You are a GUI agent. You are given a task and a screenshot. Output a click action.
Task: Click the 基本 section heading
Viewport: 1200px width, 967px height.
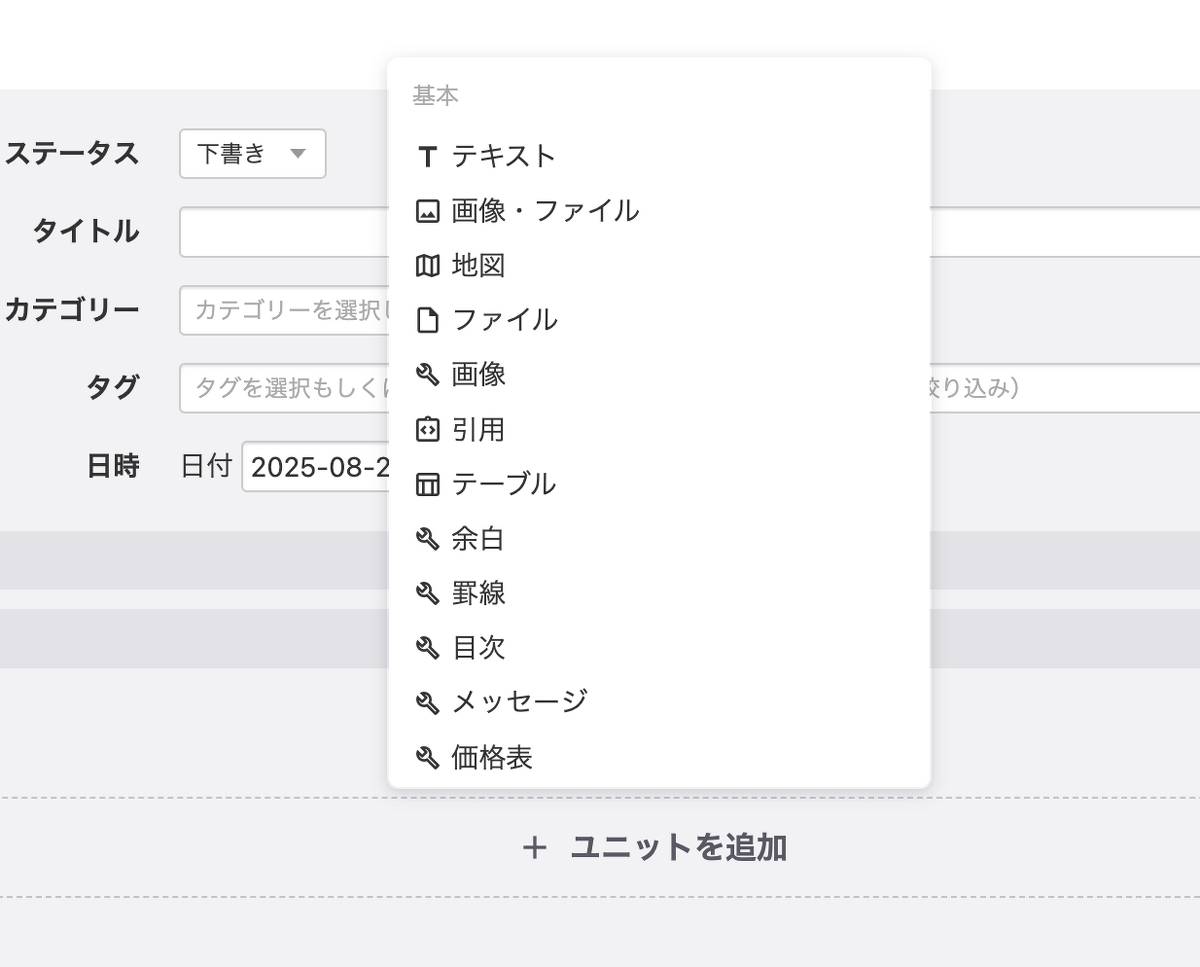click(435, 95)
